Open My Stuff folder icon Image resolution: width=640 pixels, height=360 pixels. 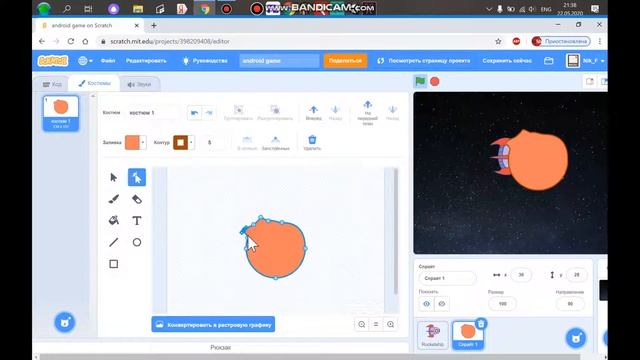pos(549,61)
